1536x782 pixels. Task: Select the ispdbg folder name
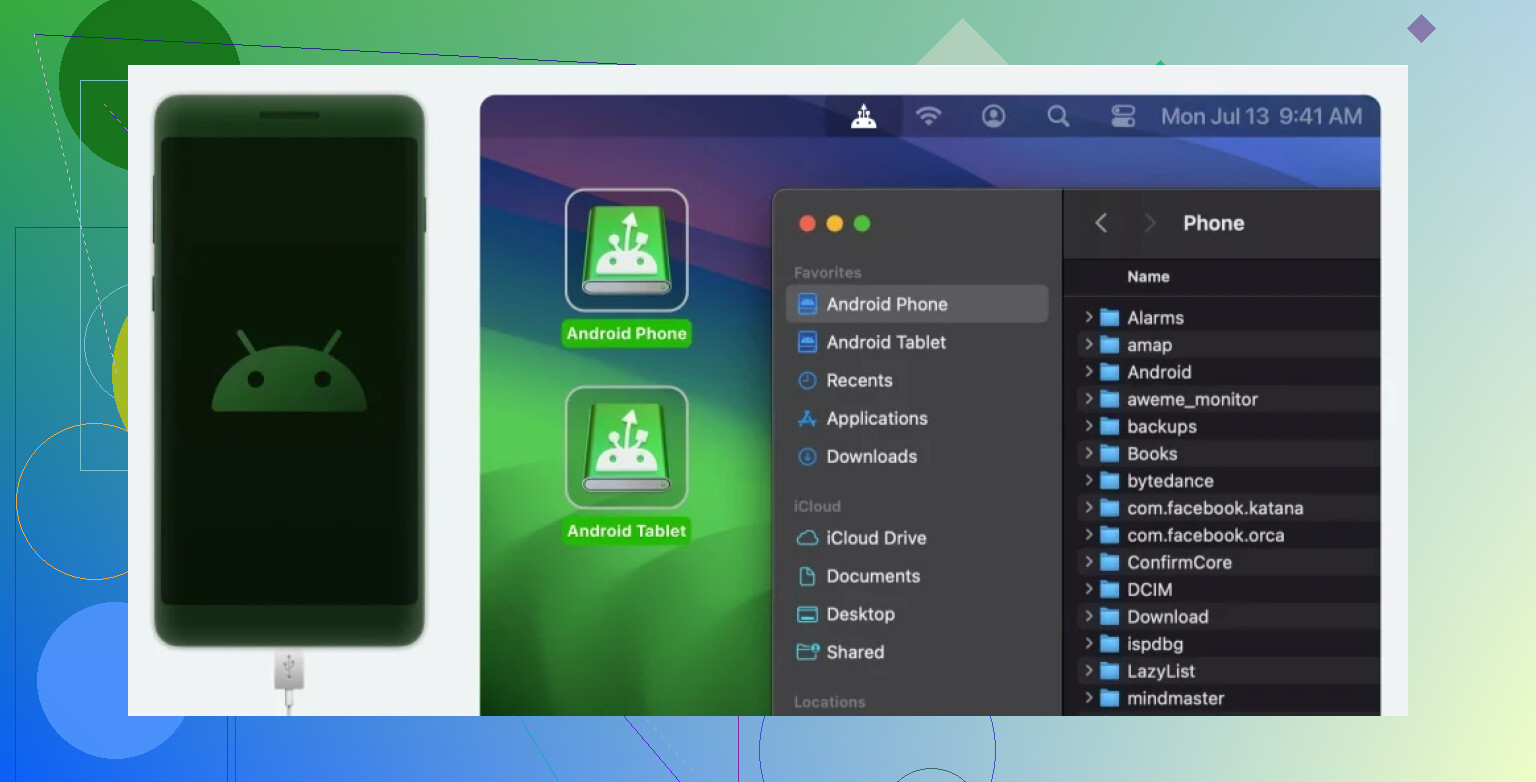(1155, 644)
